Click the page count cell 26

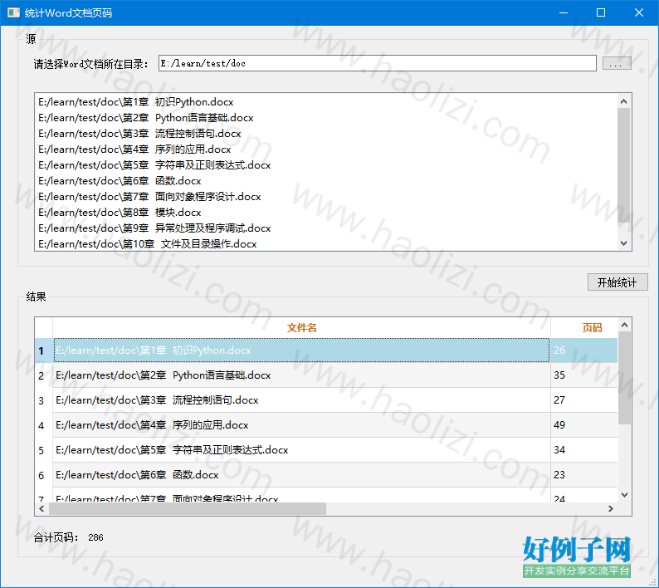click(x=584, y=351)
